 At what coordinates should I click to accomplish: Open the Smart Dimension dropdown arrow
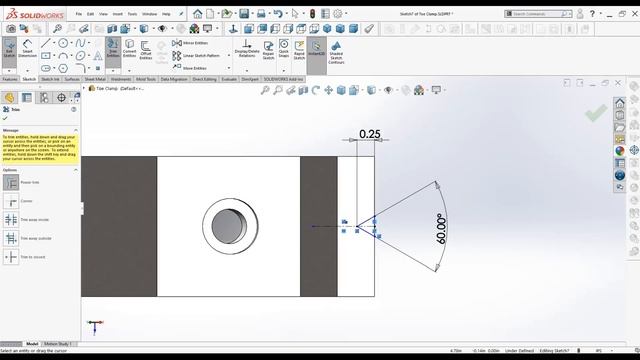click(x=27, y=71)
